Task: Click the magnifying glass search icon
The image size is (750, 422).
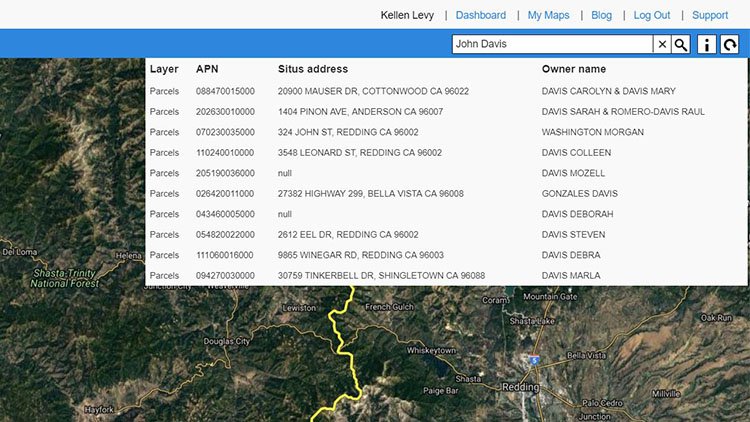Action: 681,44
